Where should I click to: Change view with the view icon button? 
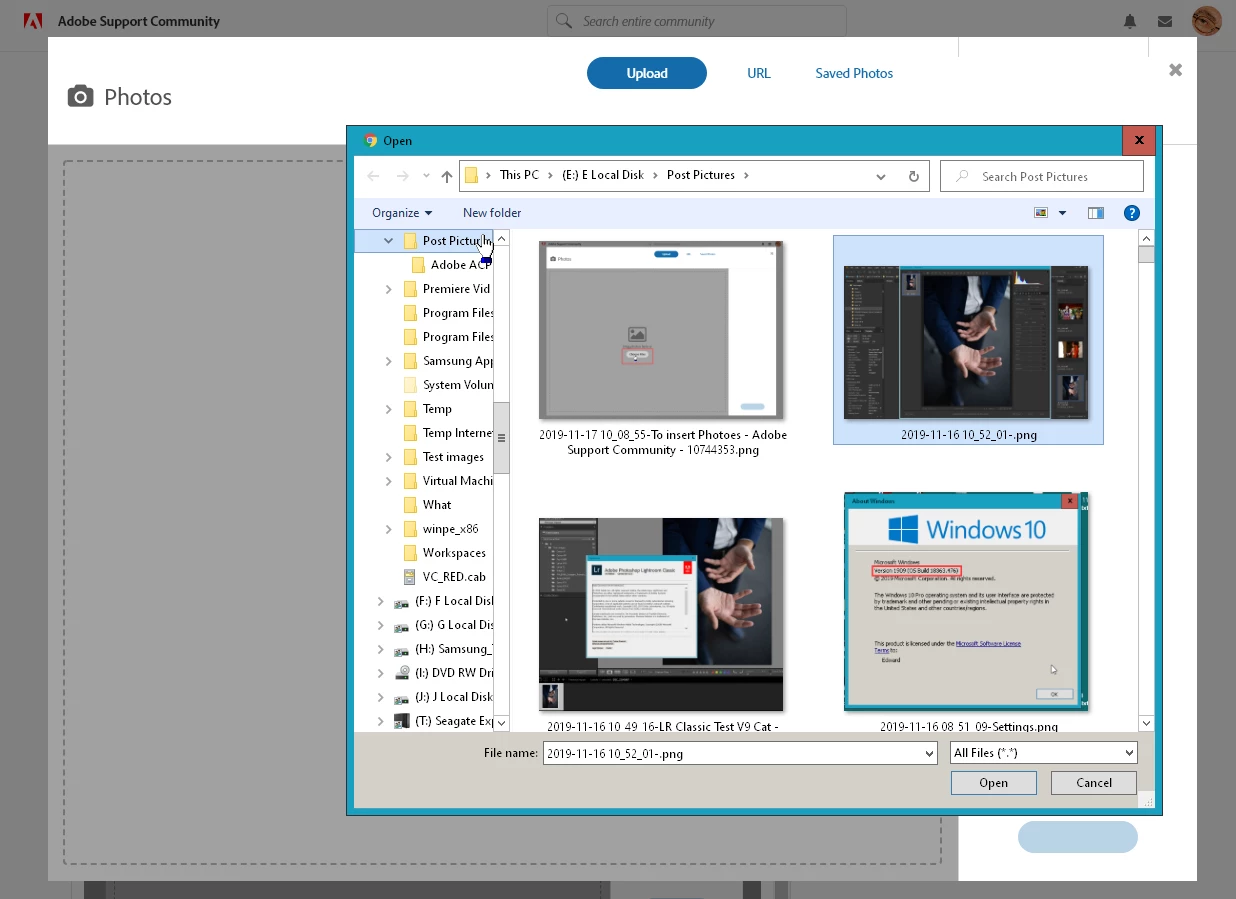pyautogui.click(x=1041, y=213)
